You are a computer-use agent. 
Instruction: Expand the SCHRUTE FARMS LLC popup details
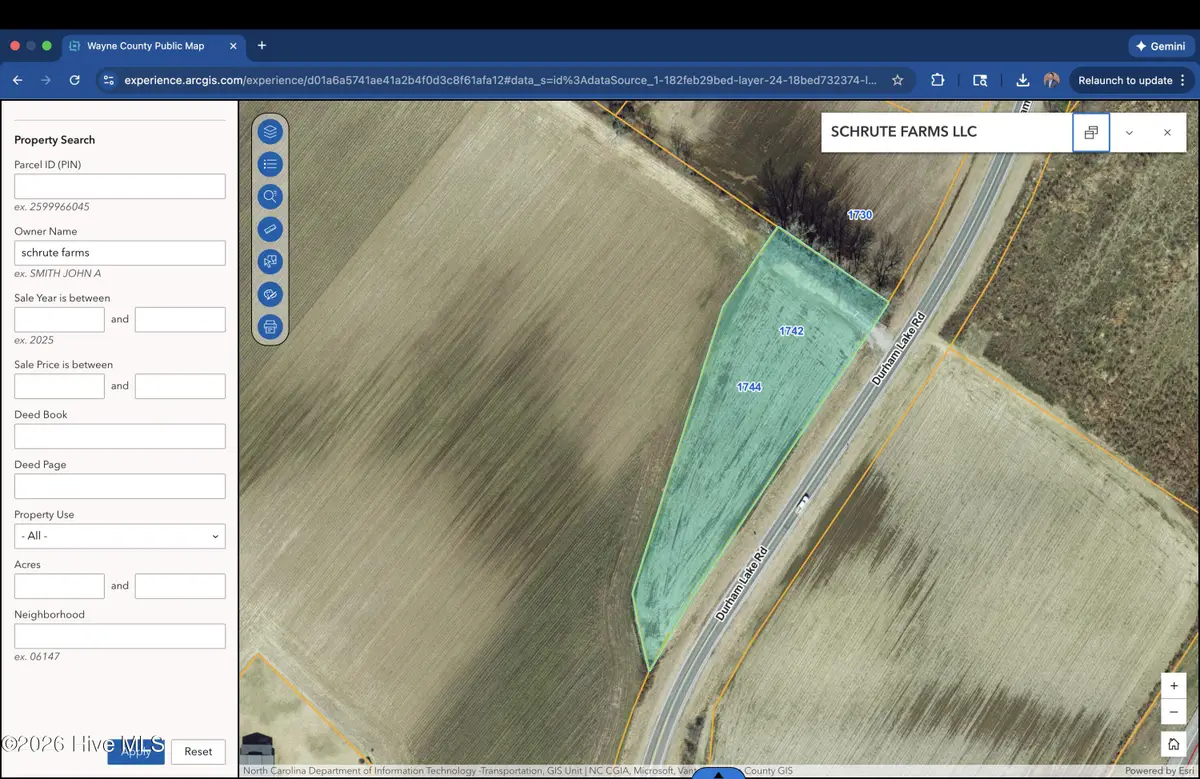pos(1129,132)
